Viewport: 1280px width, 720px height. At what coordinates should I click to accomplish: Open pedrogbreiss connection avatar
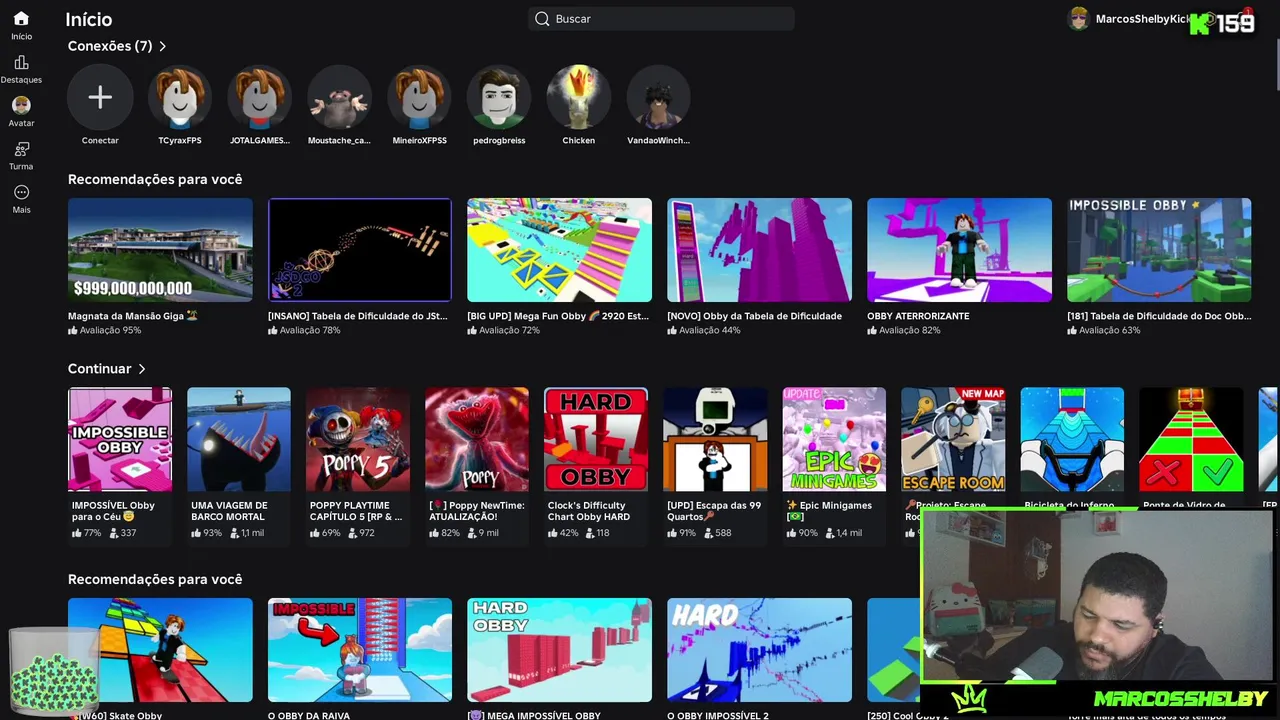(x=499, y=97)
